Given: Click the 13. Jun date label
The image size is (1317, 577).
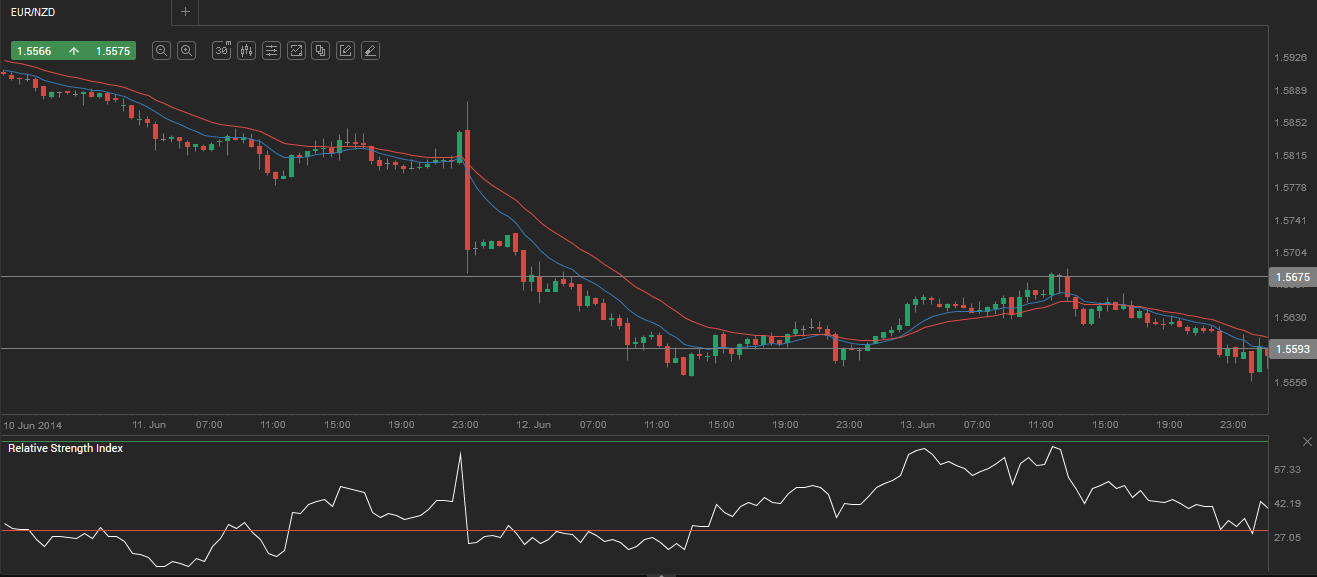Looking at the screenshot, I should (x=919, y=425).
